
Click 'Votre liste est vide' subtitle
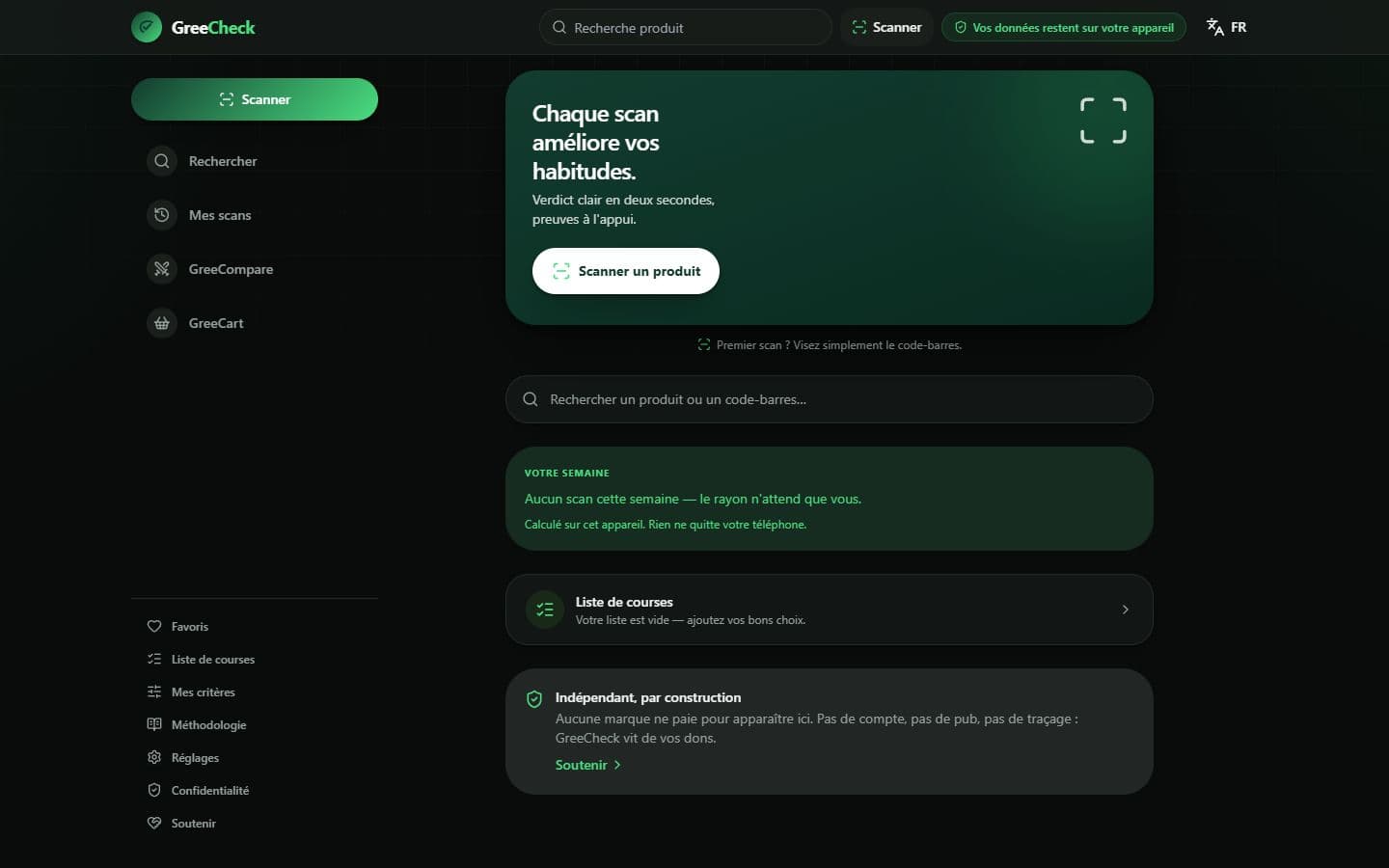point(691,620)
